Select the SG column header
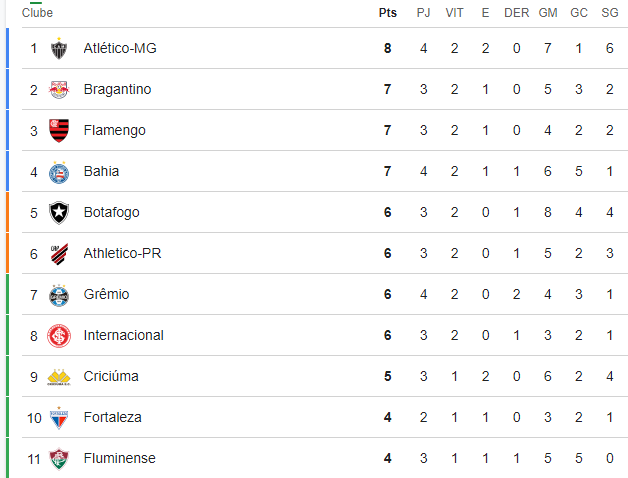628x478 pixels. click(x=610, y=13)
